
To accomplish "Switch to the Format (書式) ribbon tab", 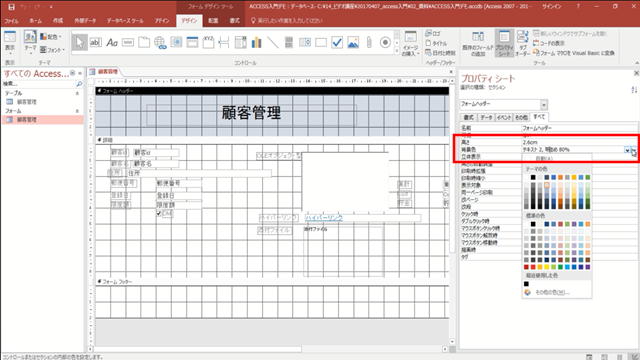I will 234,21.
